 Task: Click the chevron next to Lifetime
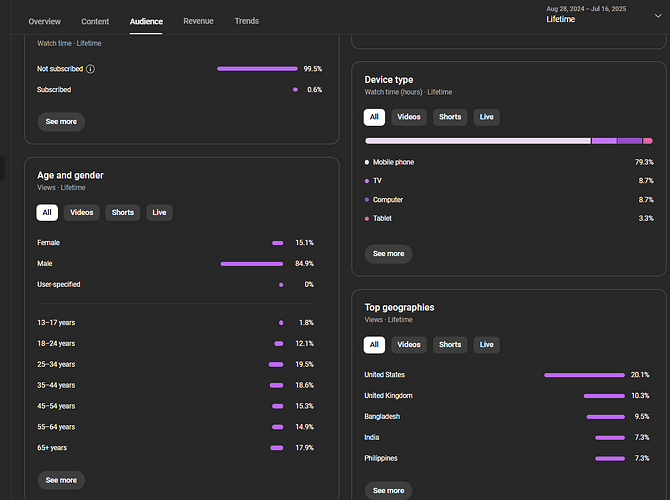[x=658, y=16]
